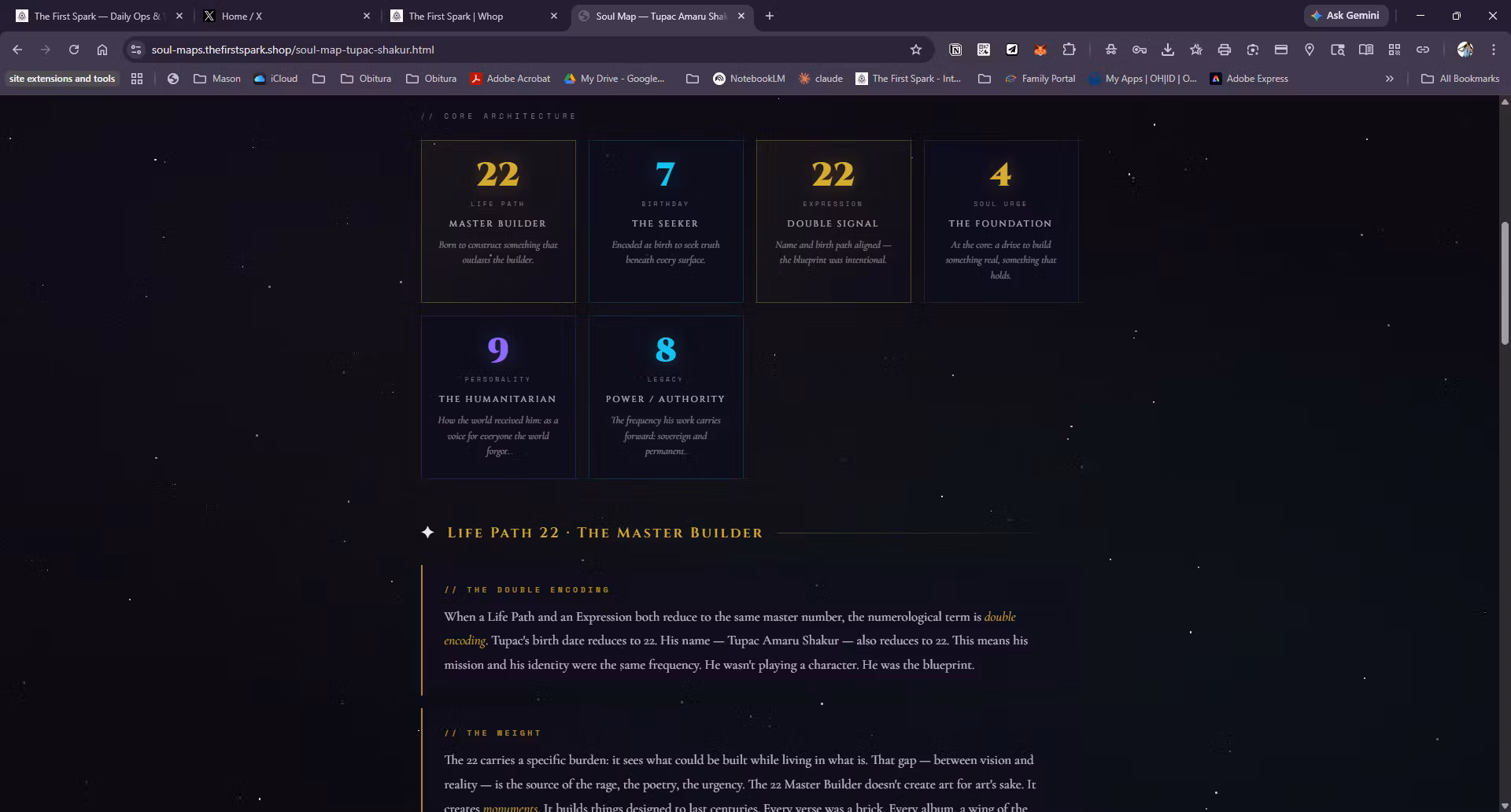1511x812 pixels.
Task: Bookmark this page with the star
Action: tap(916, 50)
